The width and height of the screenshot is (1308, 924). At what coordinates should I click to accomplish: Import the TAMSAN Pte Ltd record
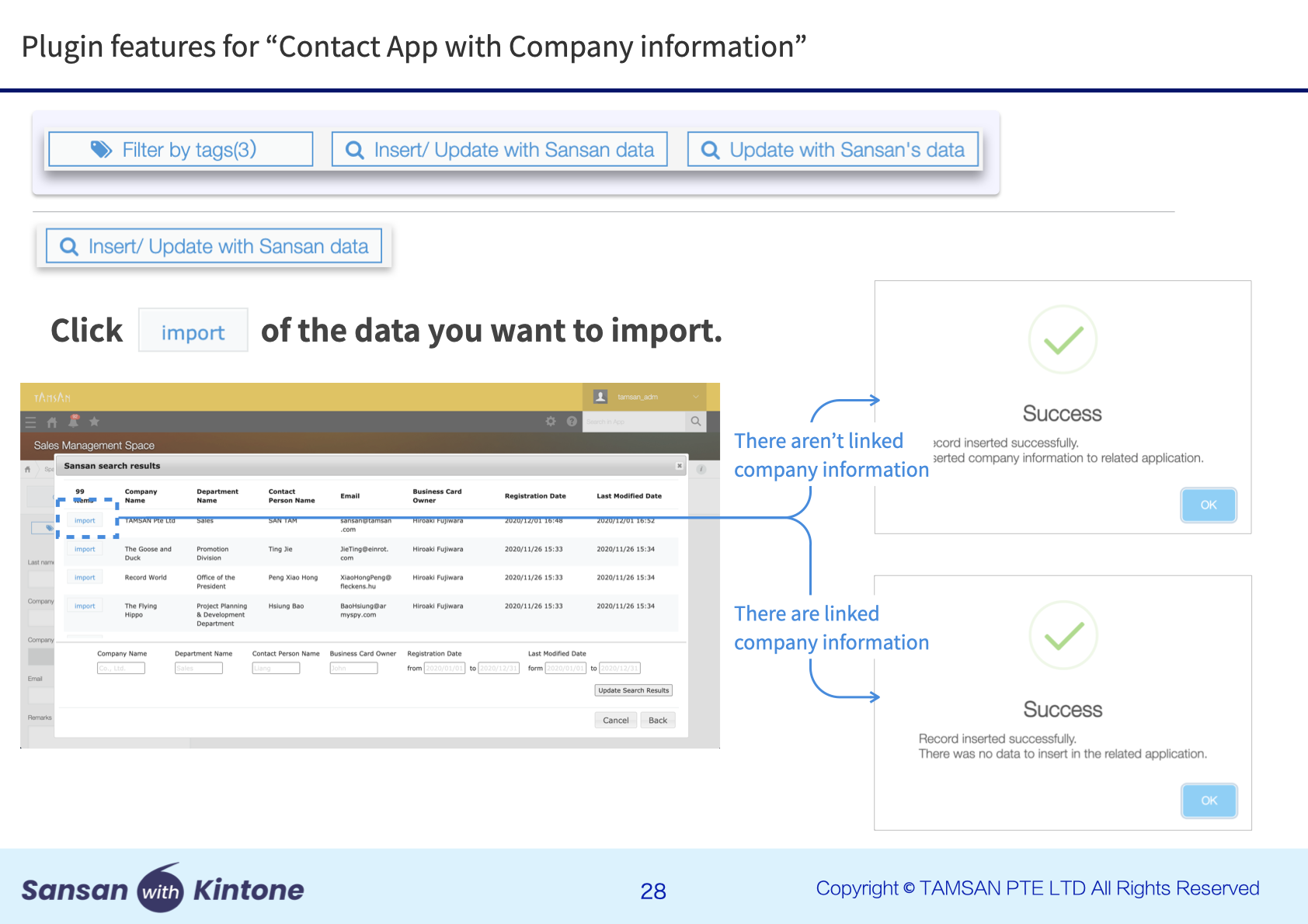tap(85, 521)
